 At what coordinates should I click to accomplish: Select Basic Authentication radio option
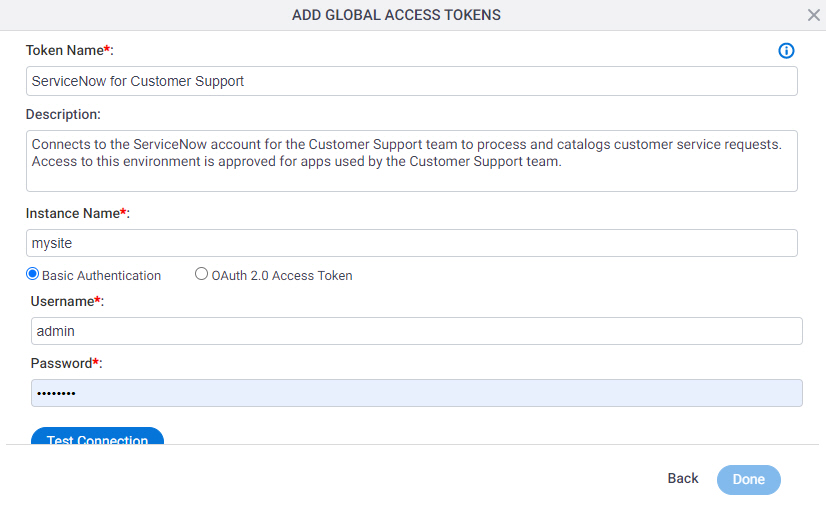[33, 274]
